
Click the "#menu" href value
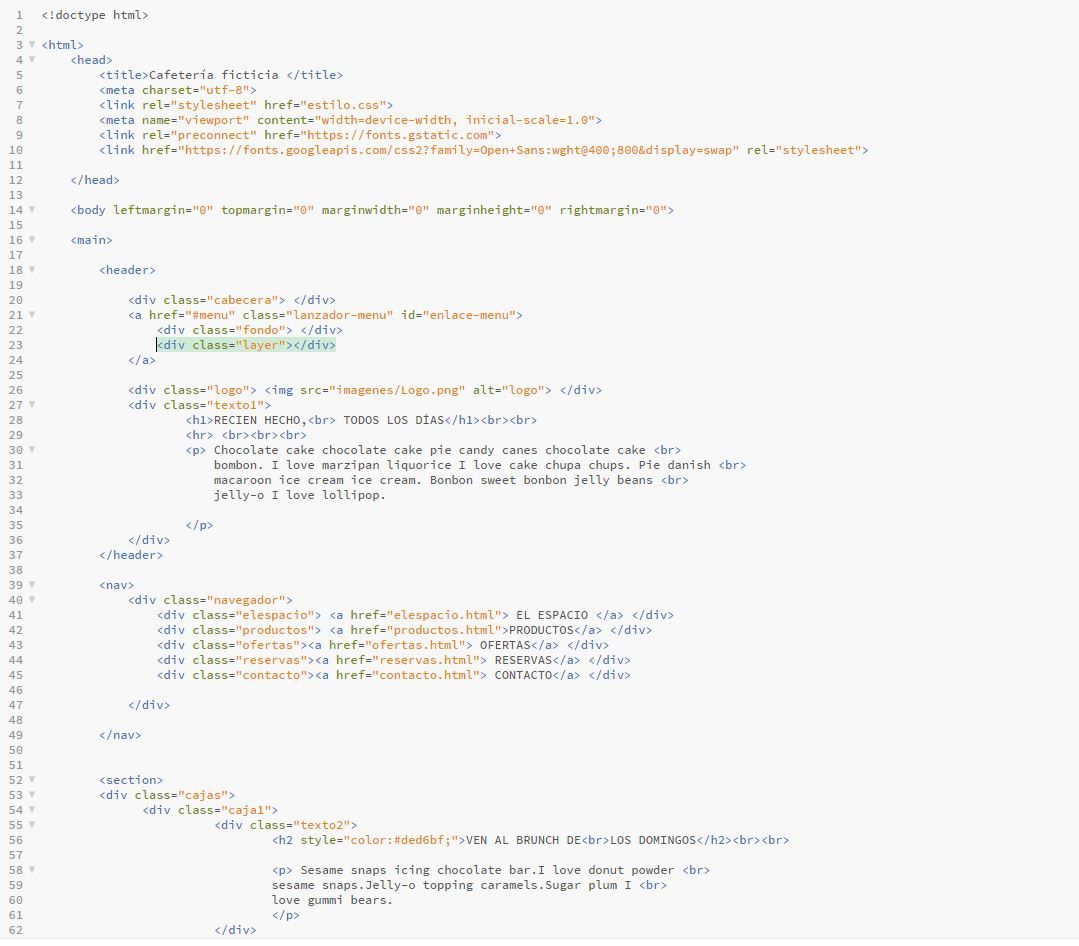point(210,315)
